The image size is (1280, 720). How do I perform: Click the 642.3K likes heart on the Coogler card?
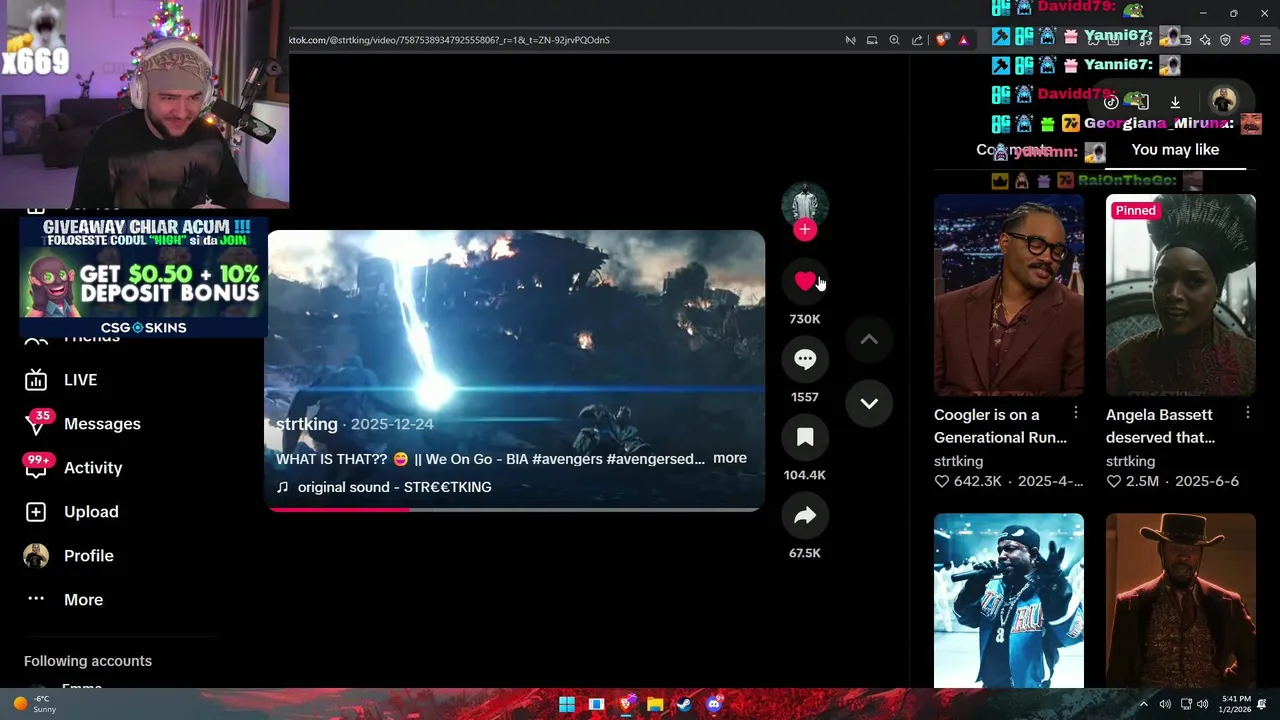pos(941,481)
